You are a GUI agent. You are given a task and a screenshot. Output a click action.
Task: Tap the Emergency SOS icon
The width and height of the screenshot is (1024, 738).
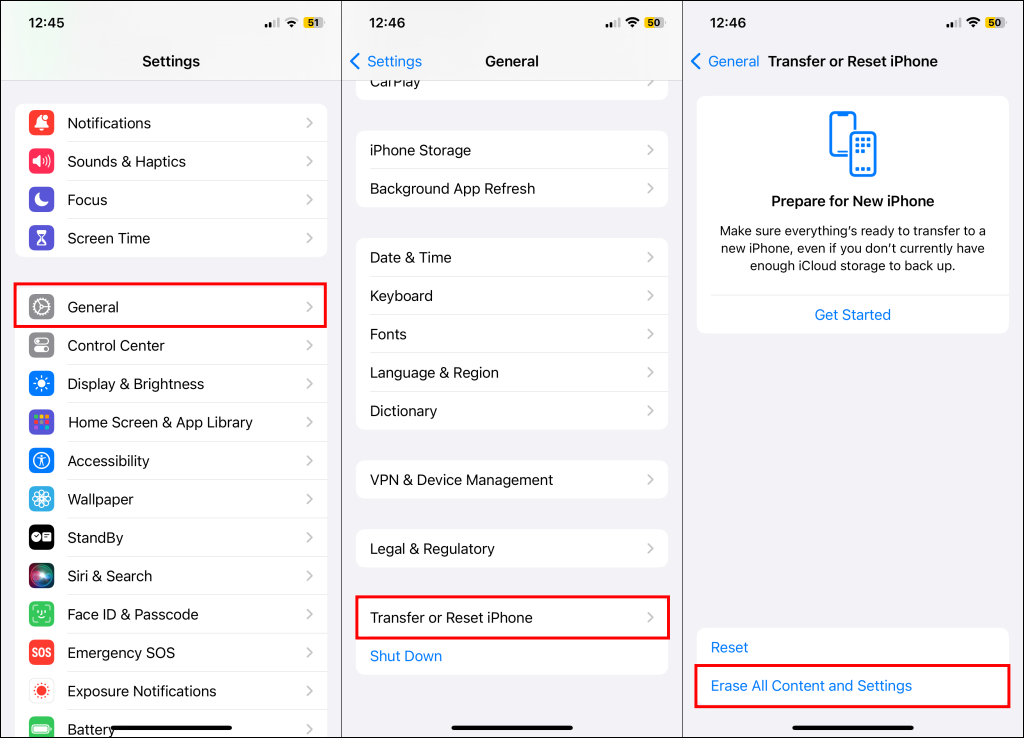(x=41, y=652)
